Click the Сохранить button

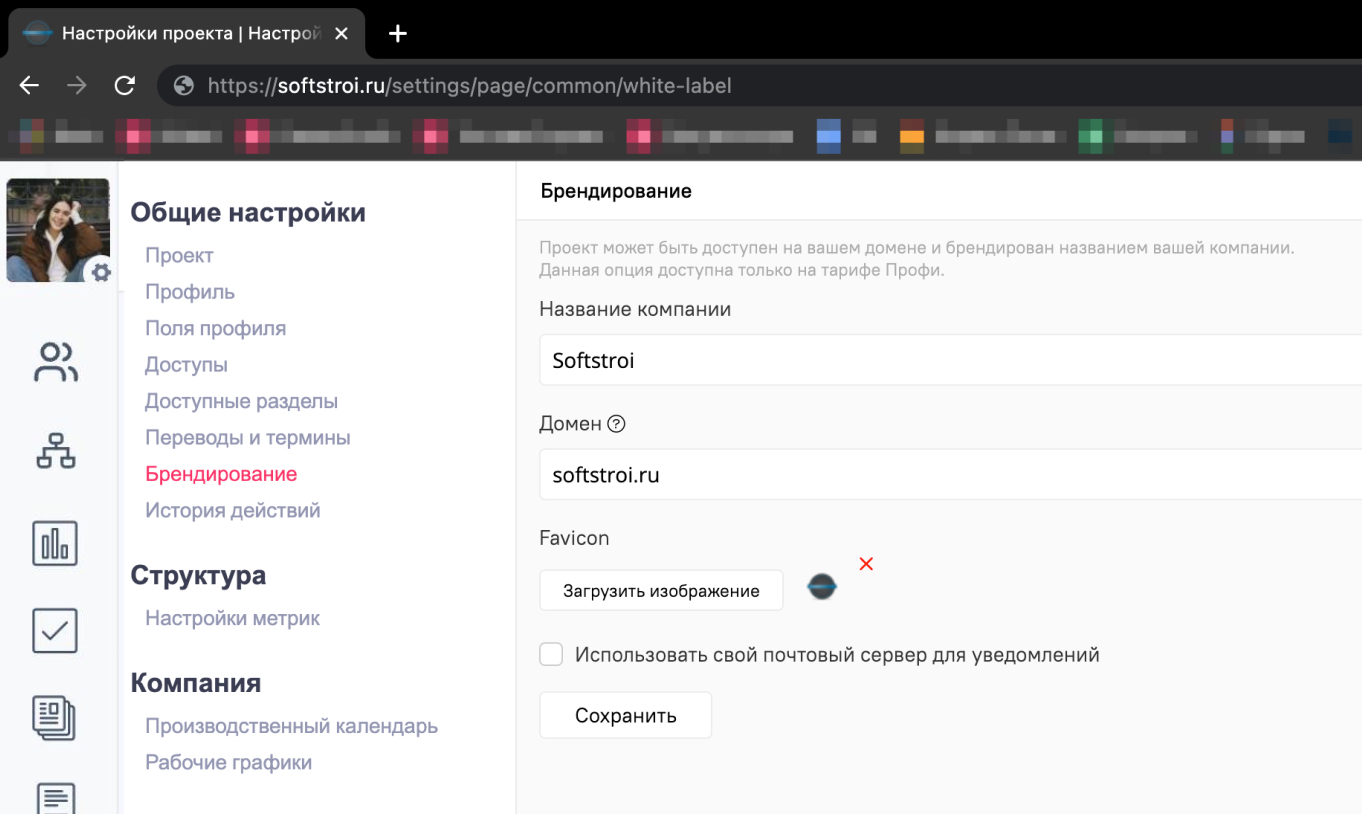(625, 715)
